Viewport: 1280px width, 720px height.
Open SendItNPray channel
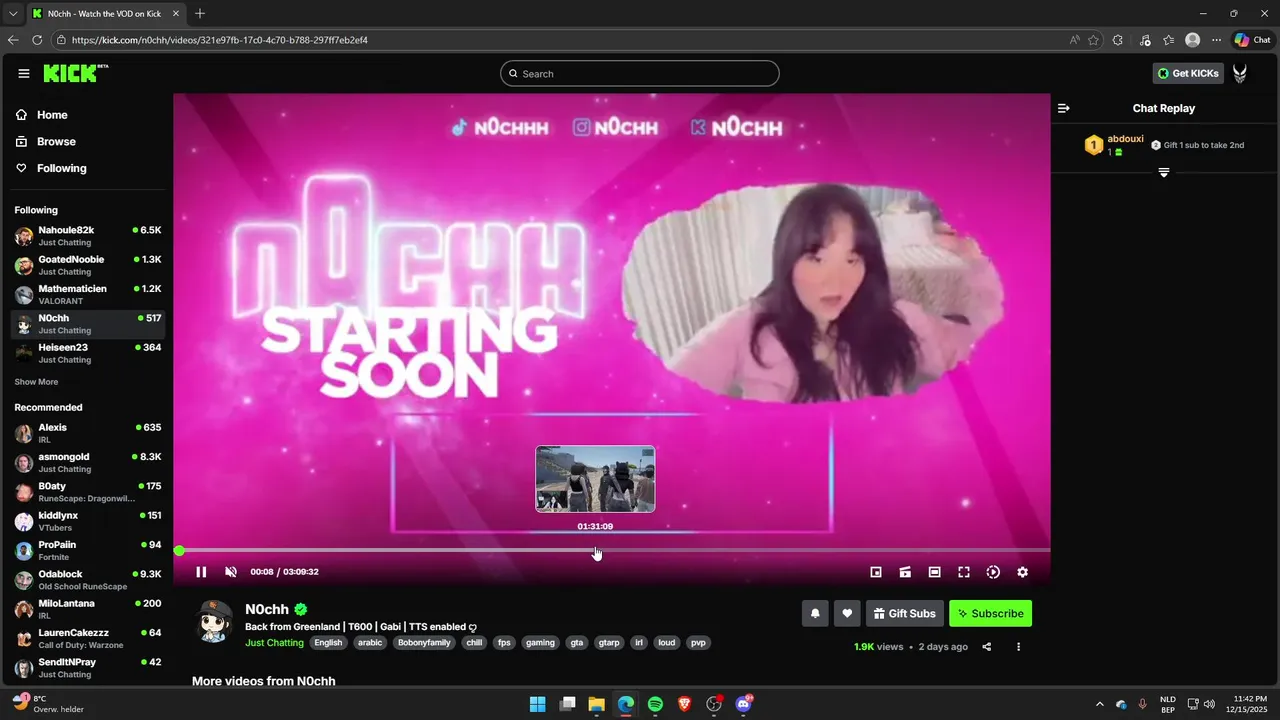pyautogui.click(x=88, y=667)
